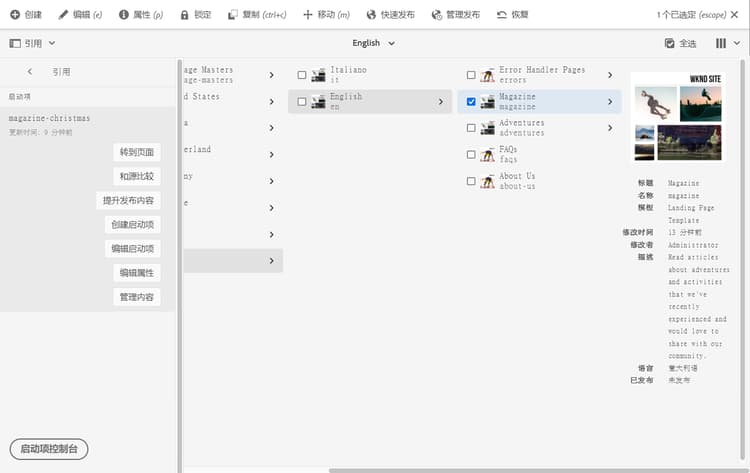Tick the Italiano checkbox
This screenshot has width=750, height=473.
tap(302, 75)
